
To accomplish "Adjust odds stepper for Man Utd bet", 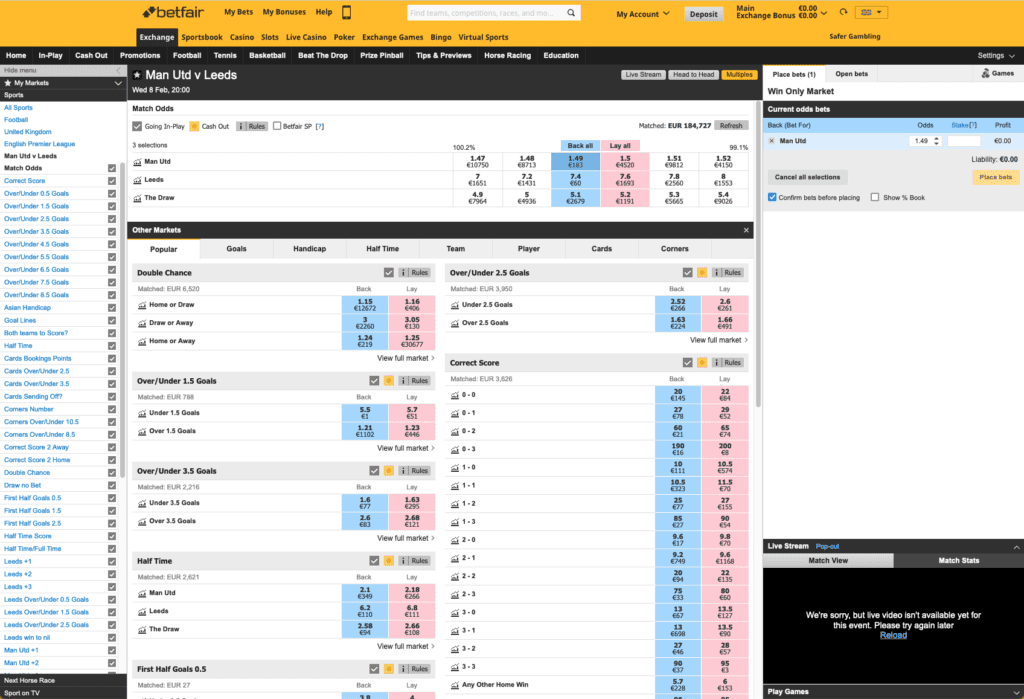I will click(936, 141).
